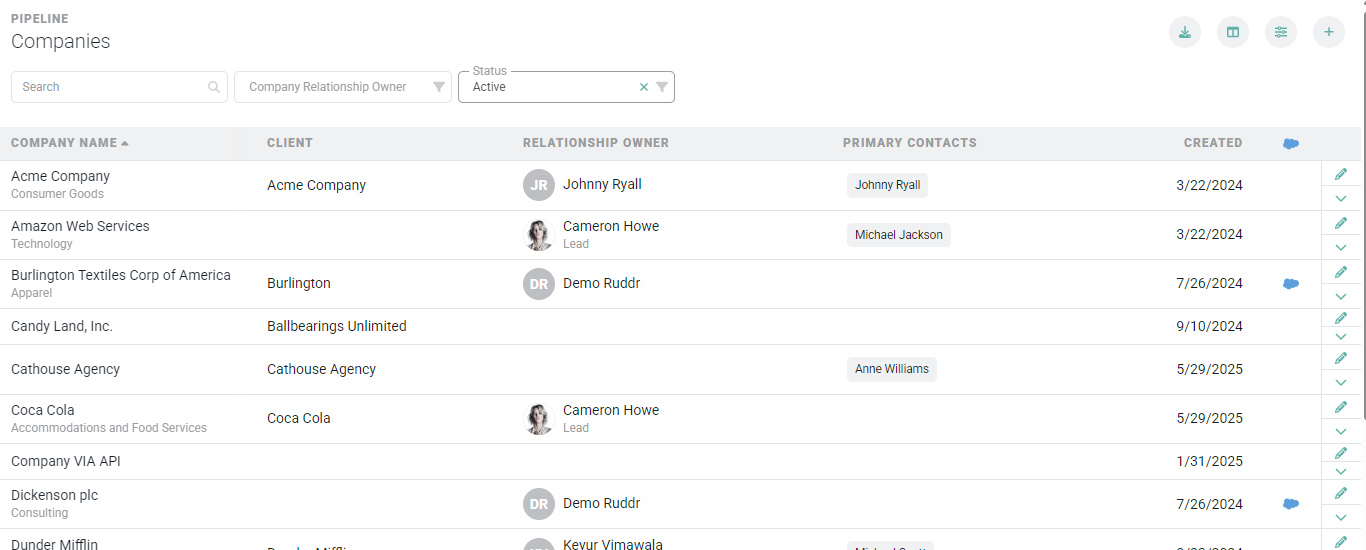Image resolution: width=1366 pixels, height=550 pixels.
Task: Click Salesforce cloud icon in Burlington row
Action: tap(1291, 284)
